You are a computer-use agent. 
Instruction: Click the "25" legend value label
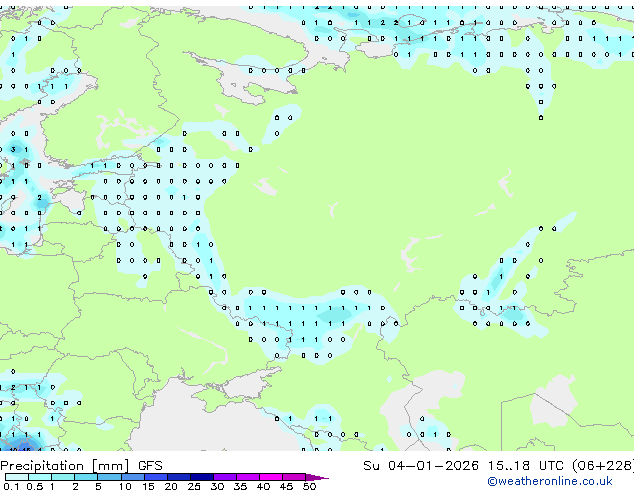pyautogui.click(x=194, y=486)
